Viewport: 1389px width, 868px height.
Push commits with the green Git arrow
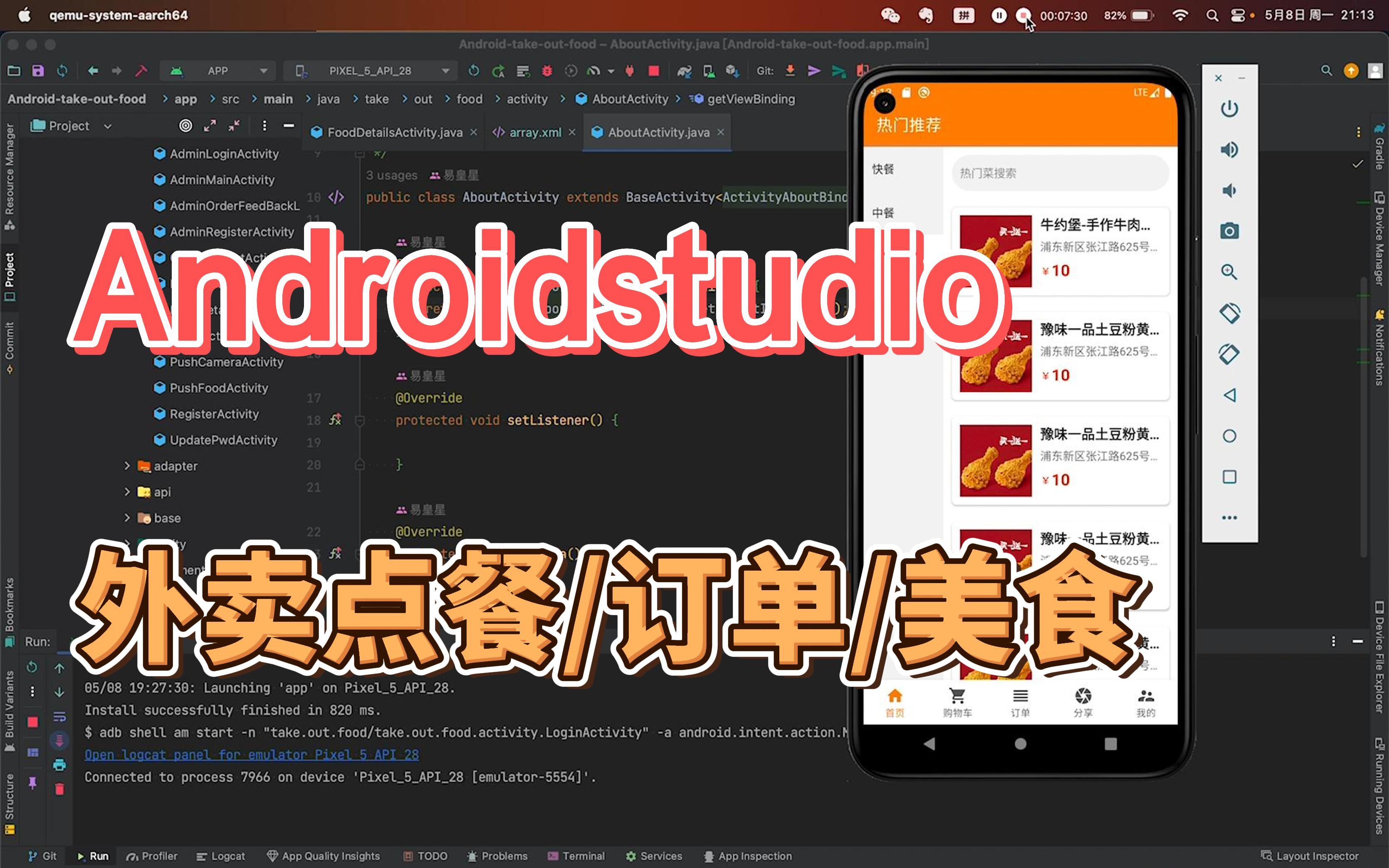pyautogui.click(x=838, y=71)
